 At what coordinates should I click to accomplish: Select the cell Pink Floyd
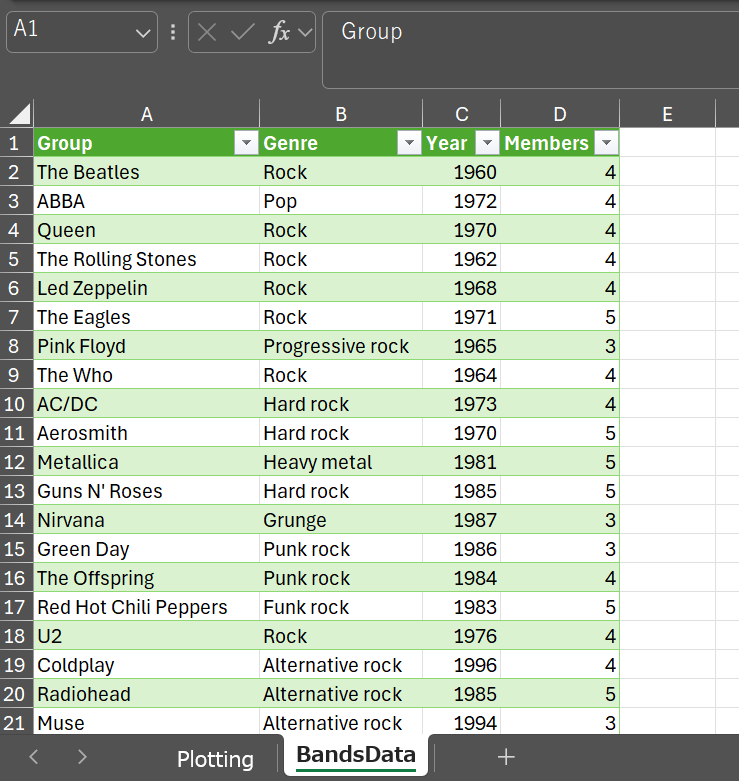(146, 346)
